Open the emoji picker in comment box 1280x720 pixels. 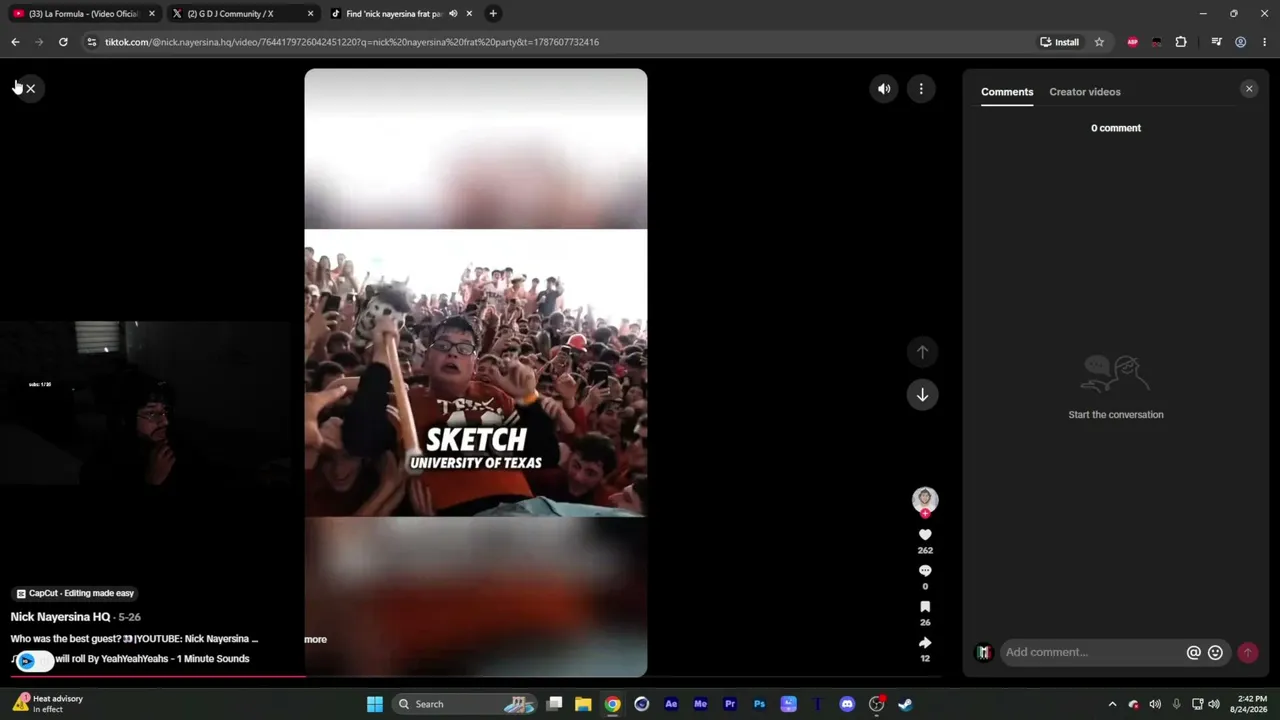click(x=1215, y=652)
